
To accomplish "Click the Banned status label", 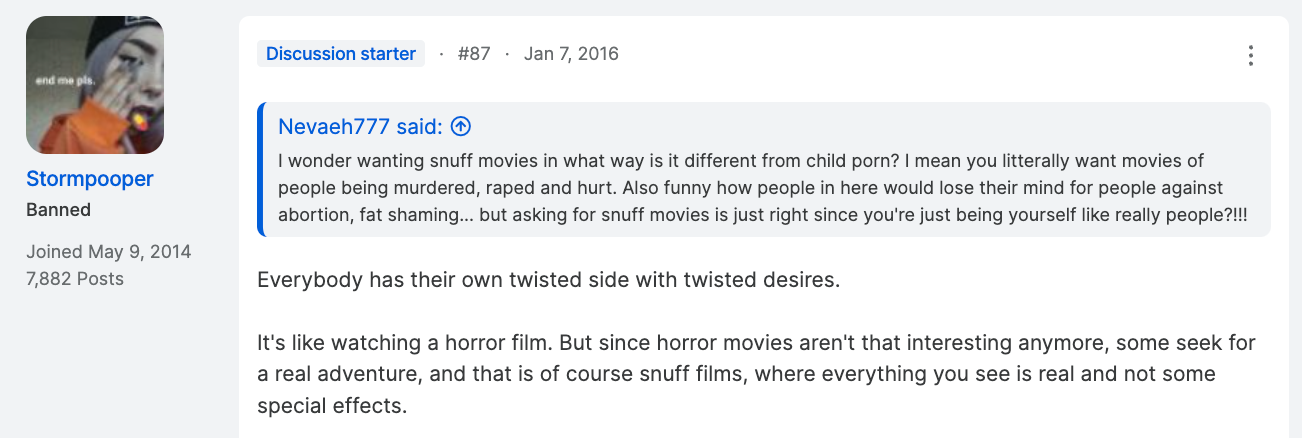I will [x=58, y=210].
